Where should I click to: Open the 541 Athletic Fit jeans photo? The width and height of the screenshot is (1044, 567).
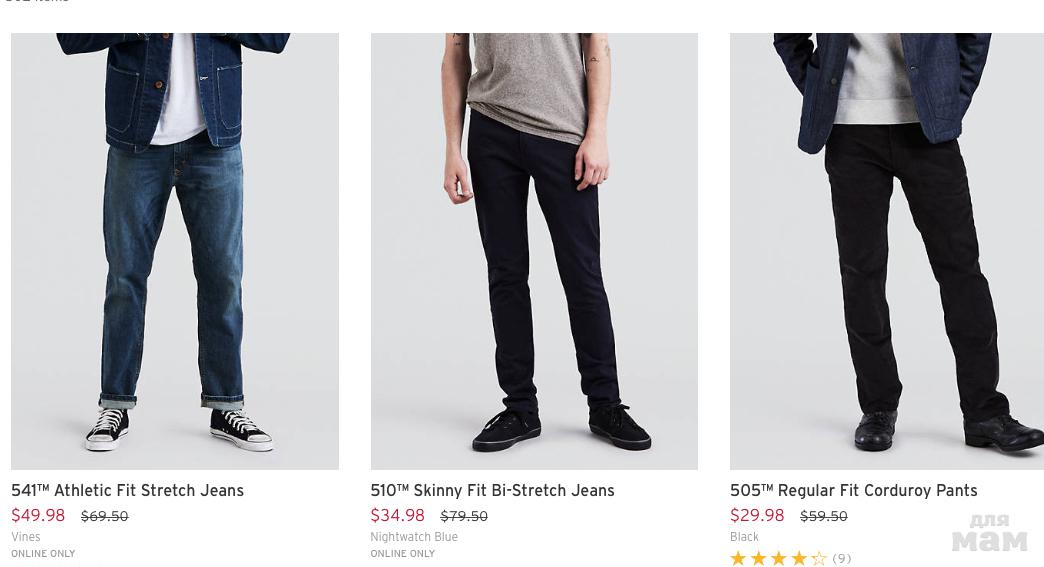coord(175,250)
